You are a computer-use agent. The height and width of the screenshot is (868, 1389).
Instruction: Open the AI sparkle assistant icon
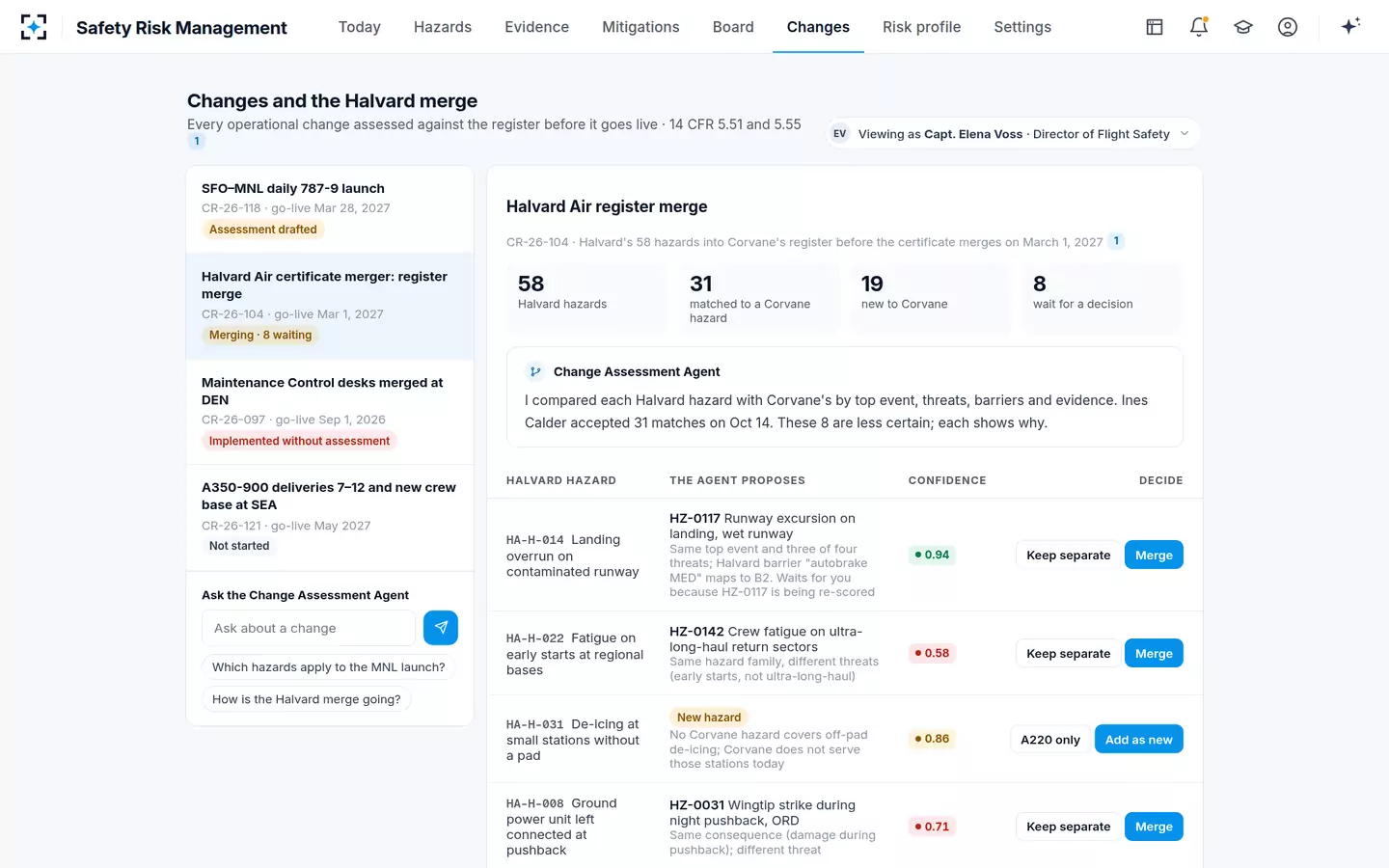(x=1350, y=26)
